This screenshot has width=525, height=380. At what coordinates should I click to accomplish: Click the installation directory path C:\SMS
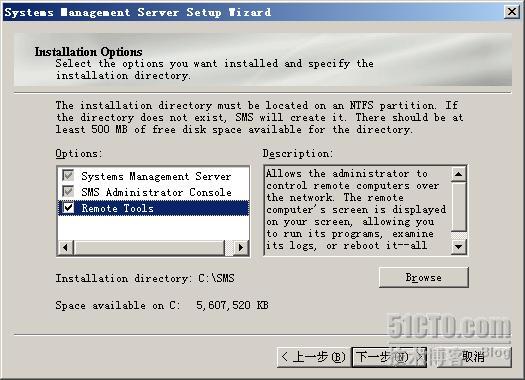(216, 278)
